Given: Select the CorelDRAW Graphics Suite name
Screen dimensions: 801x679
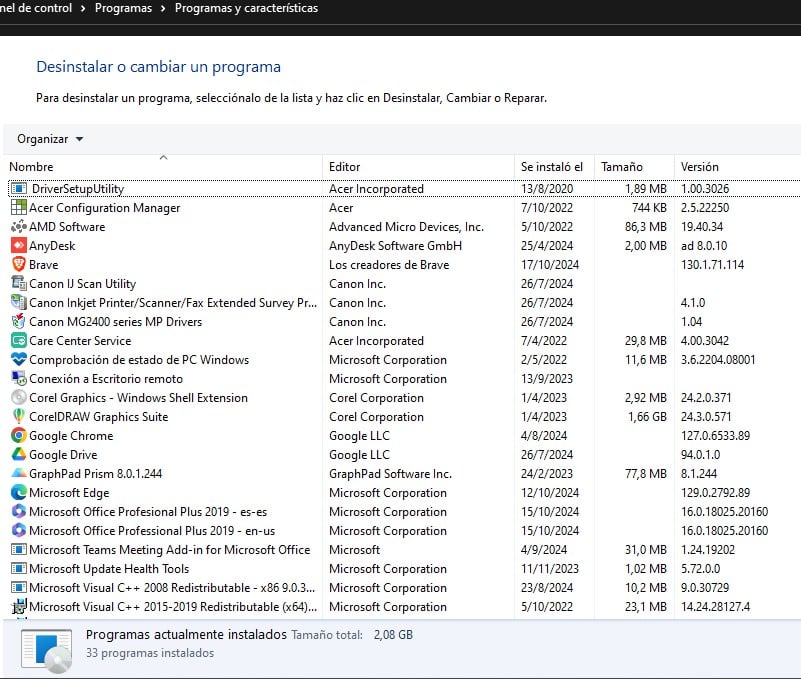Looking at the screenshot, I should [99, 417].
